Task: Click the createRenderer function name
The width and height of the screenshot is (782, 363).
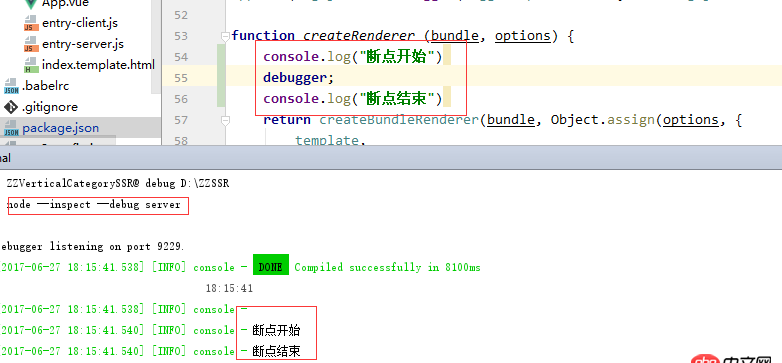Action: coord(359,36)
